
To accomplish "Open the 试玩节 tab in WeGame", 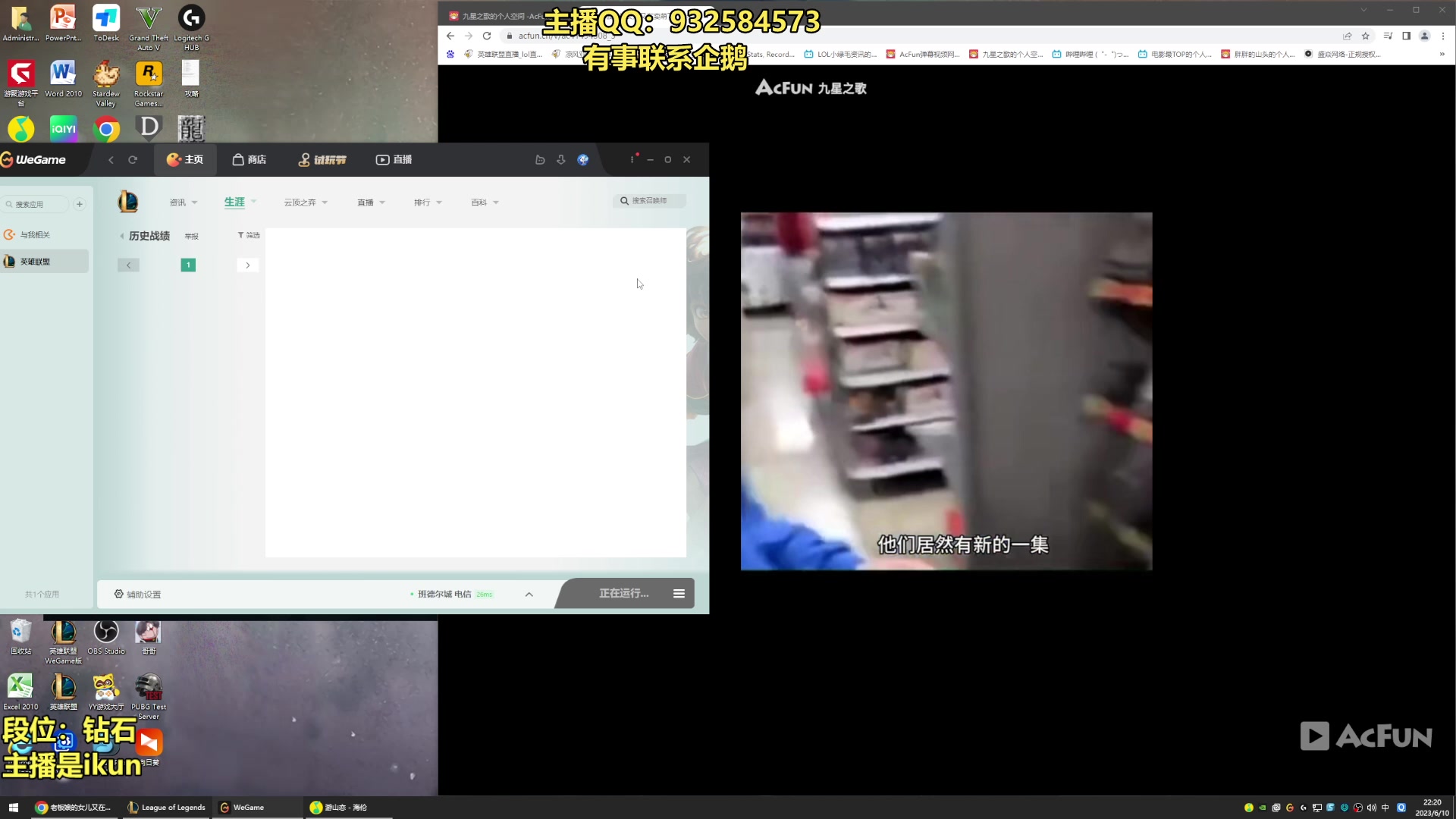I will [322, 160].
